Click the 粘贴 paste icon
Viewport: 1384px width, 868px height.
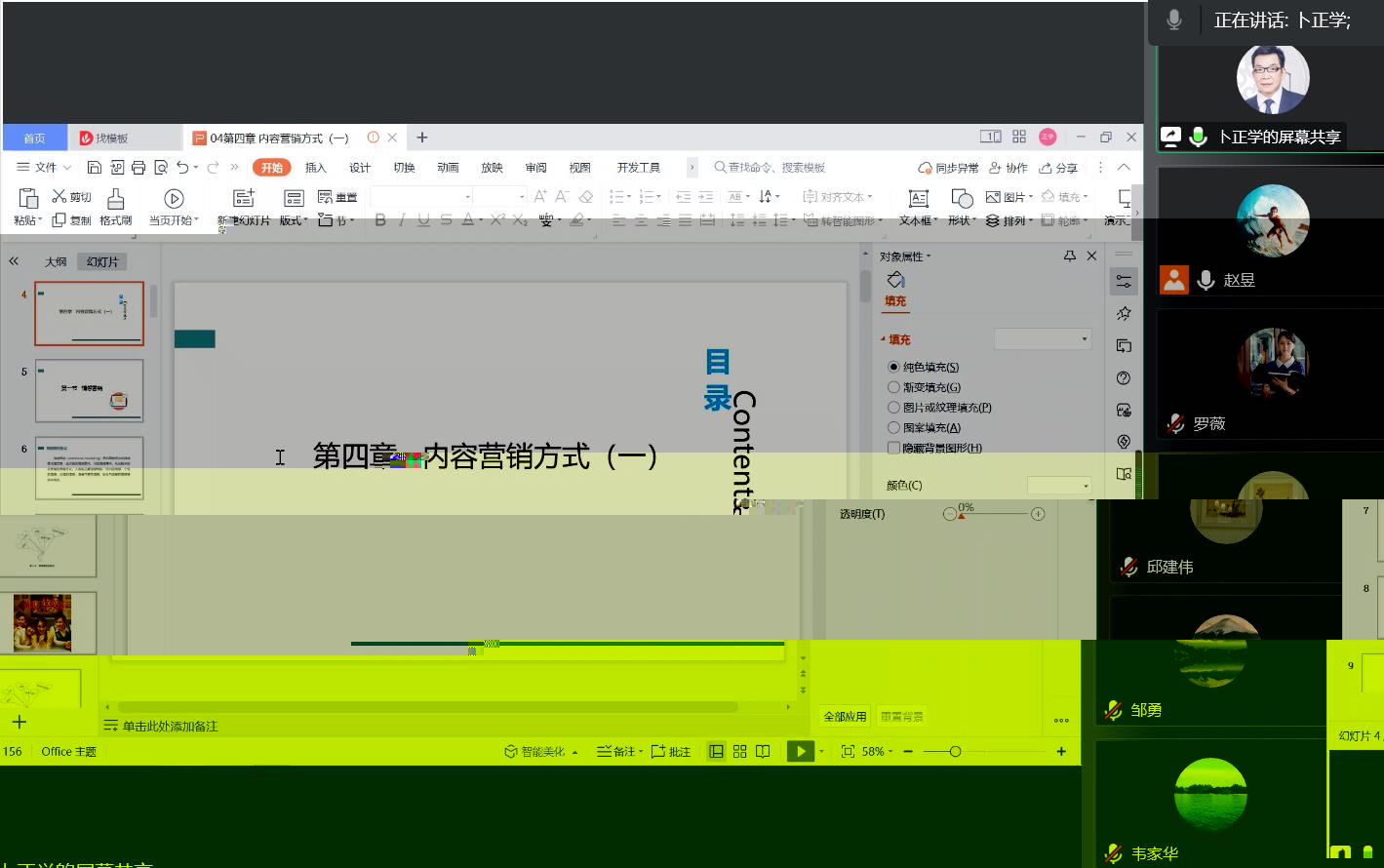tap(27, 199)
